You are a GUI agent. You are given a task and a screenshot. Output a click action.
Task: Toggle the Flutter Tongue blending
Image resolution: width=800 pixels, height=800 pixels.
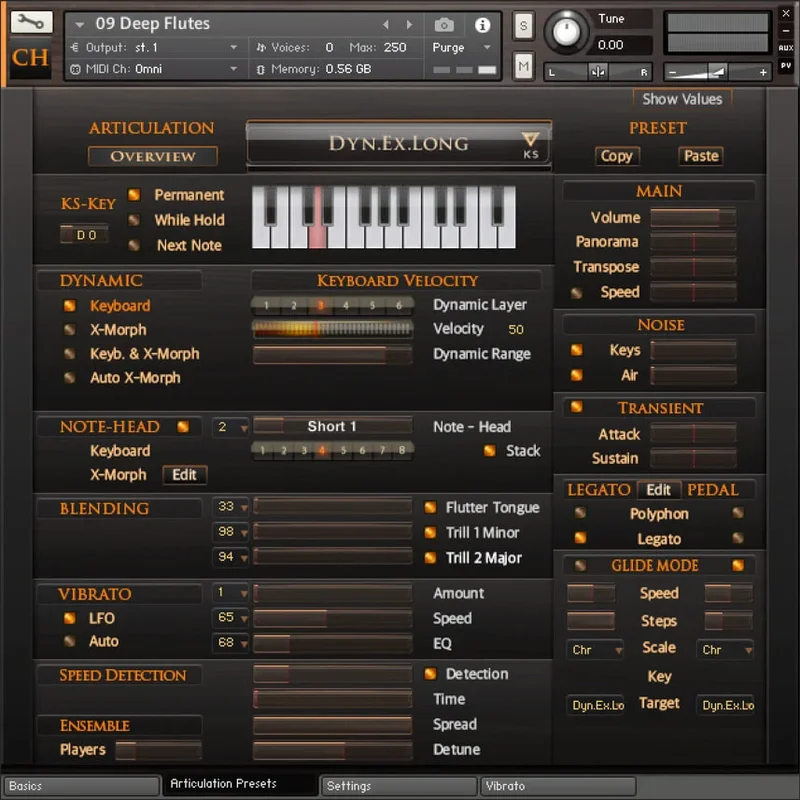(x=430, y=507)
